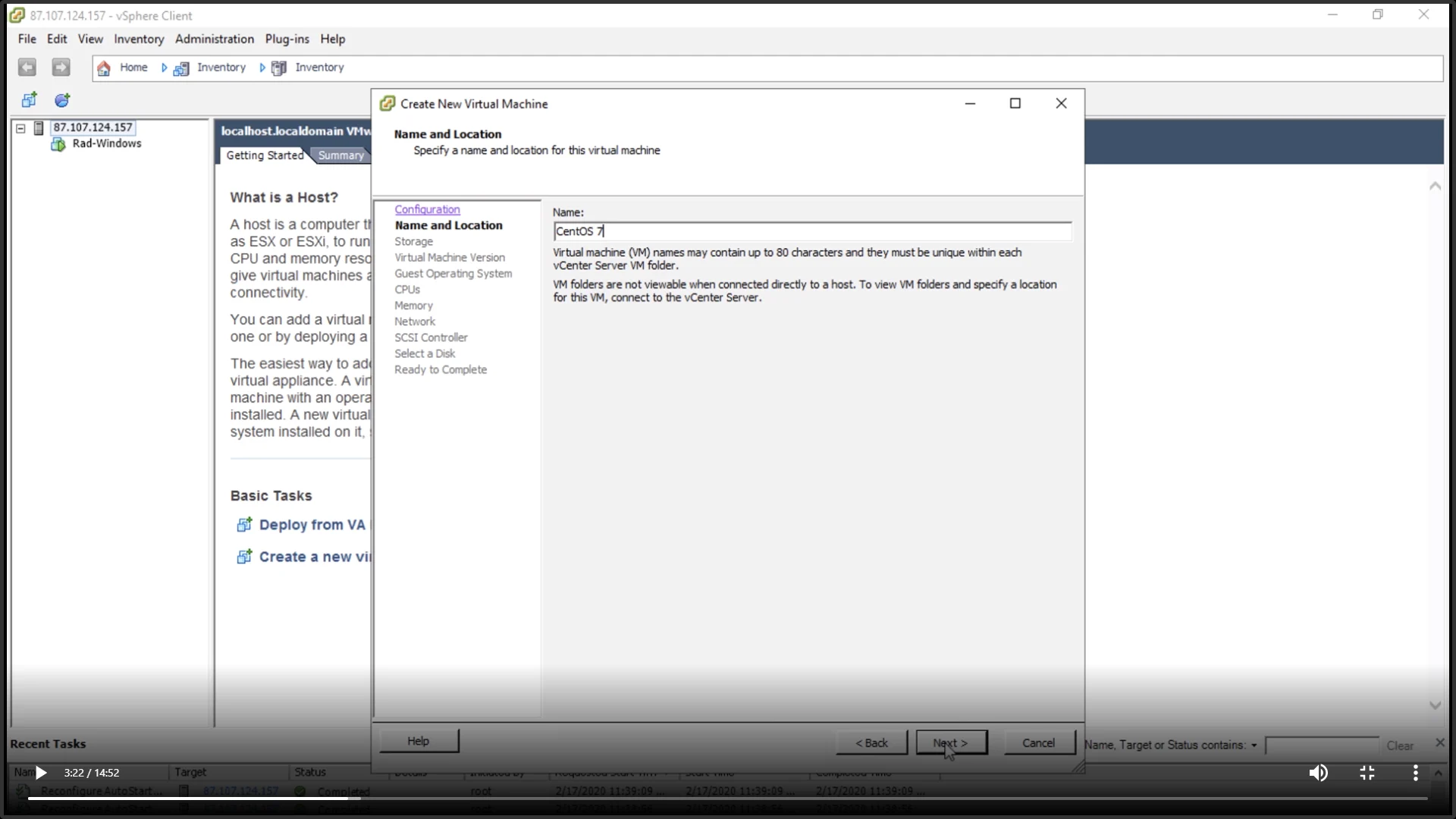
Task: Exit fullscreen in the video player
Action: point(1367,773)
